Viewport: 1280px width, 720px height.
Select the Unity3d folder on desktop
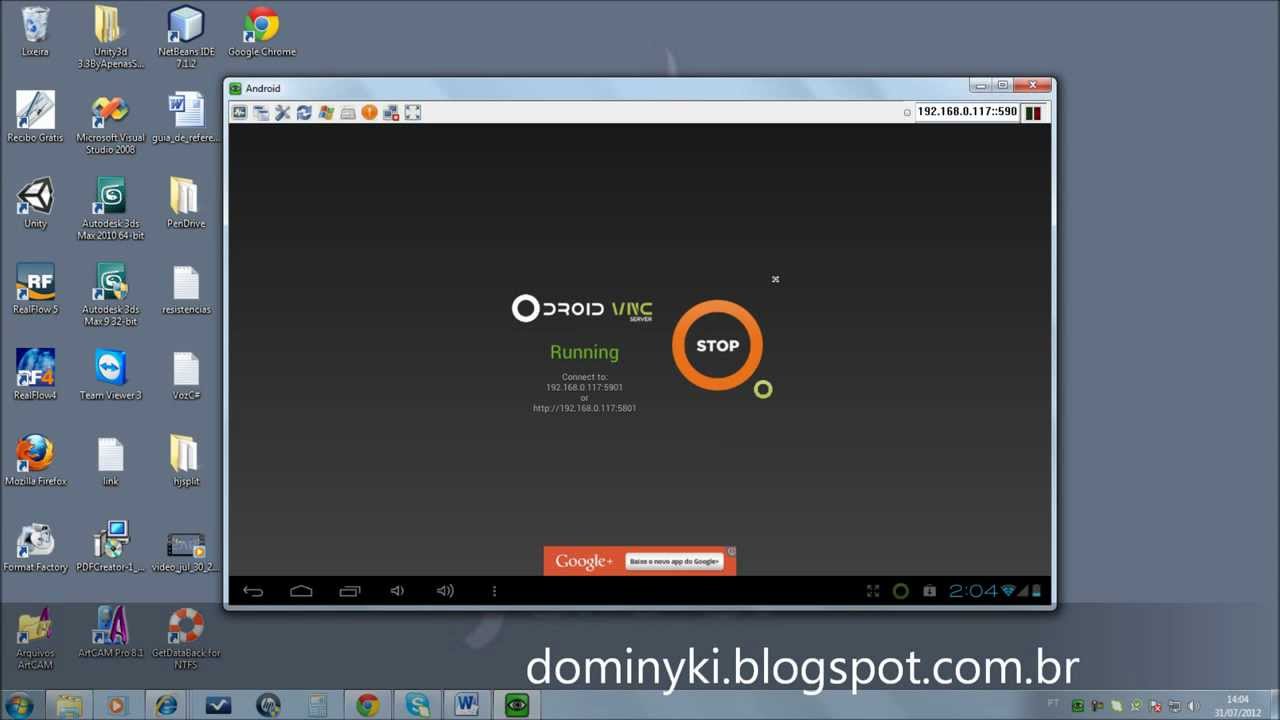[110, 37]
